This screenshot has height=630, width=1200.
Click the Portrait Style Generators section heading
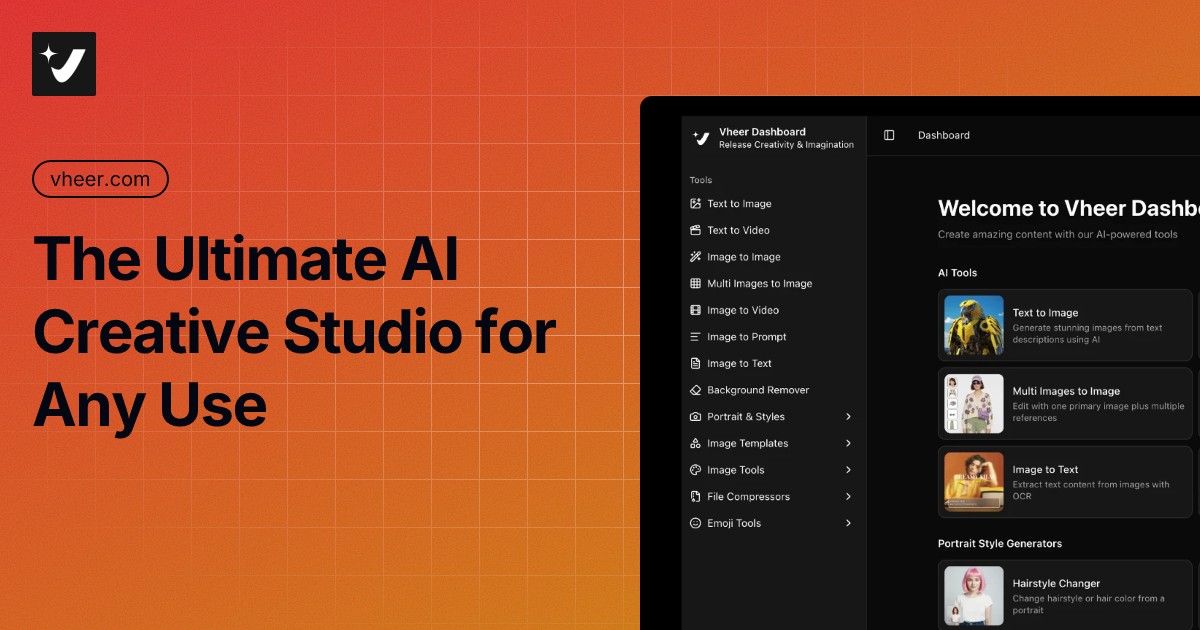click(x=1000, y=544)
